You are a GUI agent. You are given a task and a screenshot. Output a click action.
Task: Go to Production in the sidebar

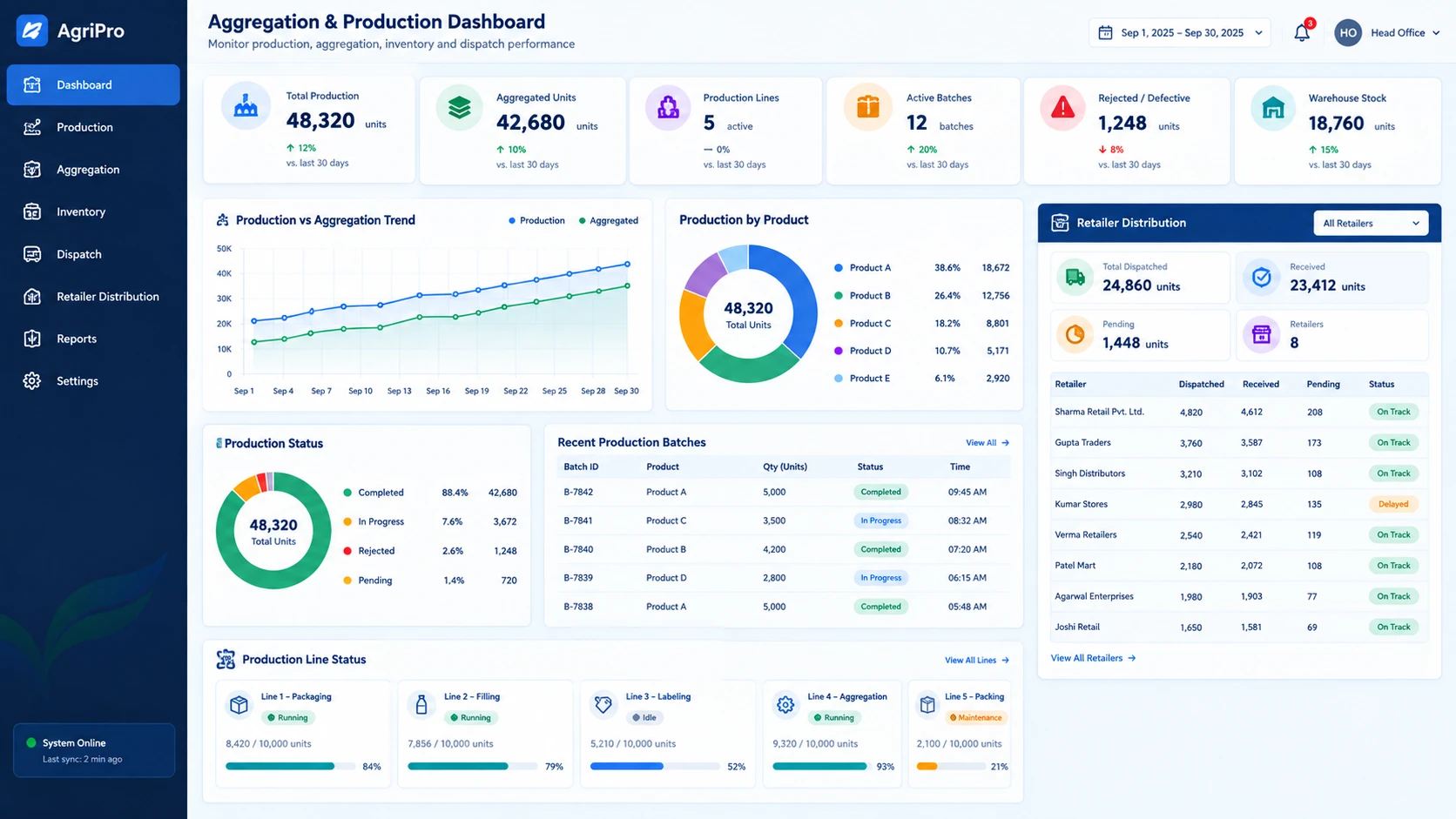[93, 127]
